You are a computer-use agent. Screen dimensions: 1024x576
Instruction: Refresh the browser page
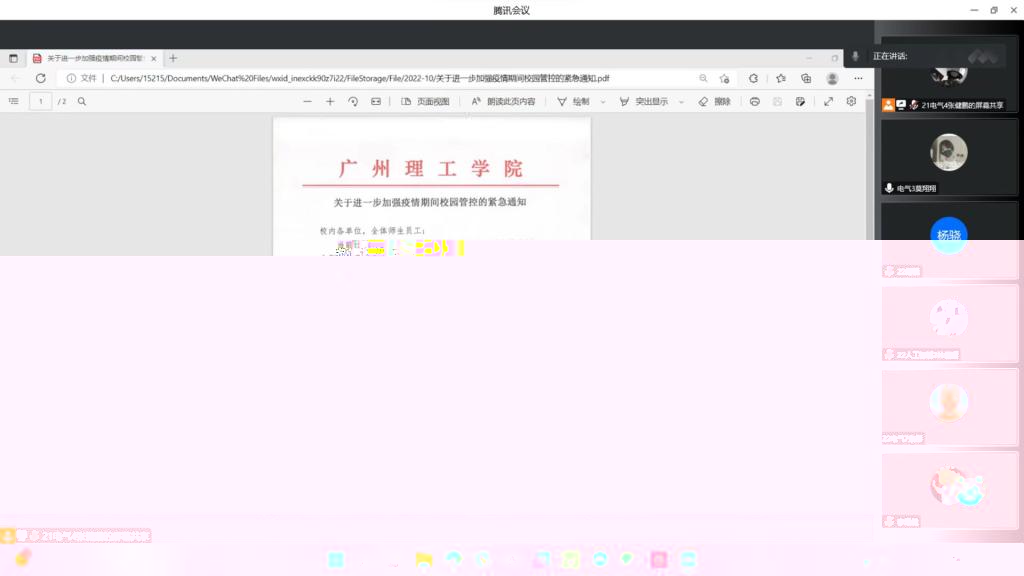40,78
